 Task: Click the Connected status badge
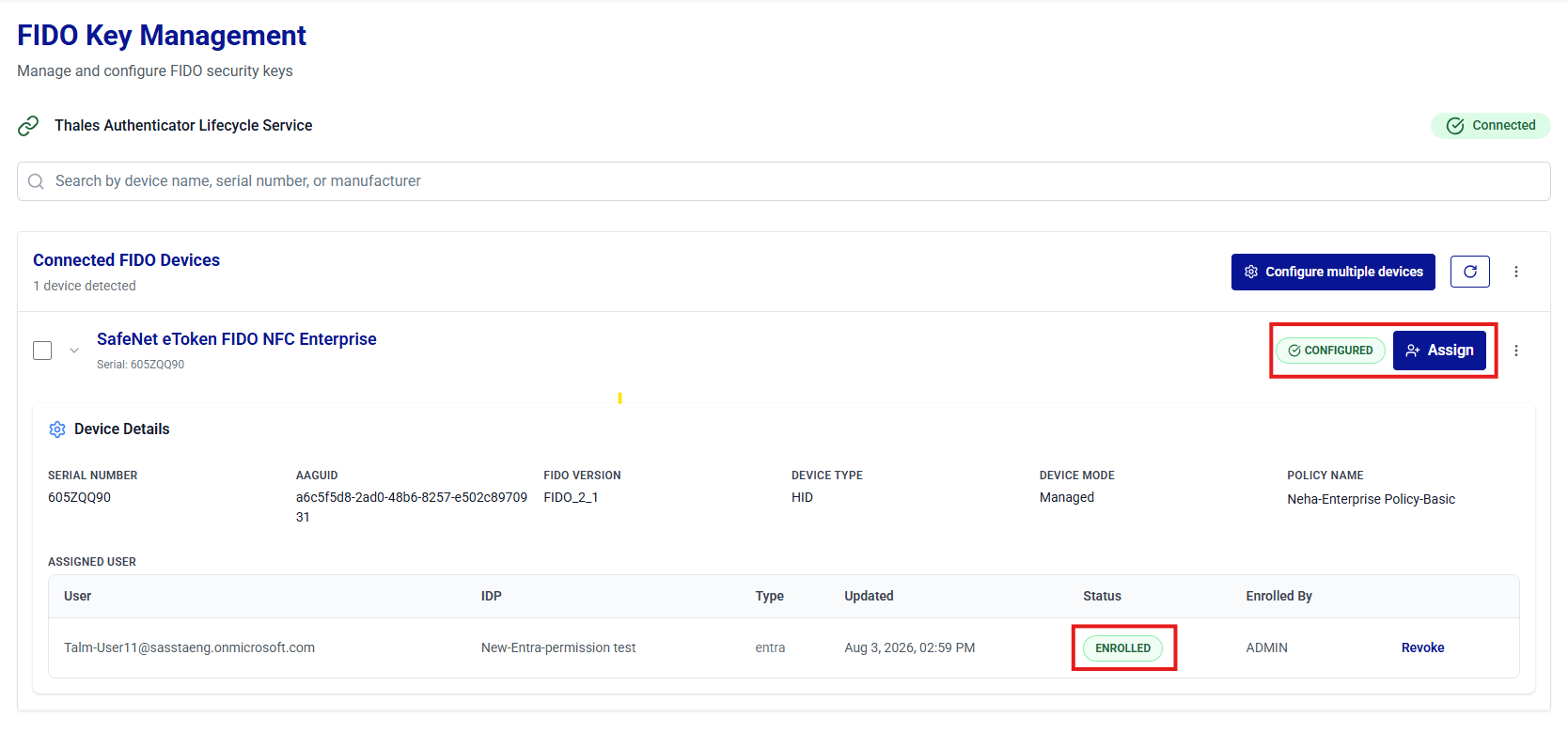point(1490,126)
